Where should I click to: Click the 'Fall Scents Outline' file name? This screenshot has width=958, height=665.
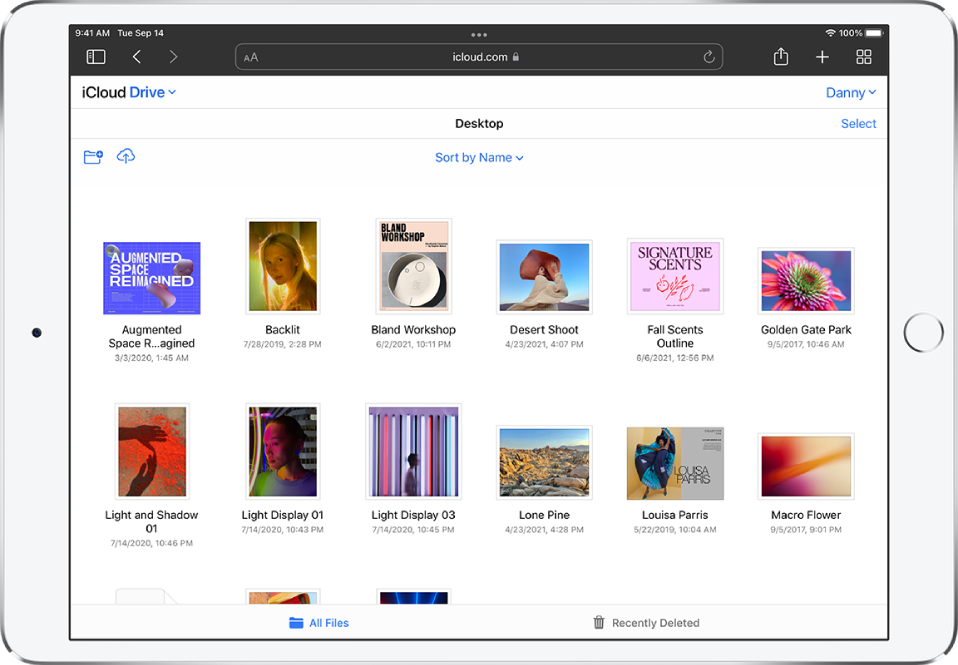[675, 336]
